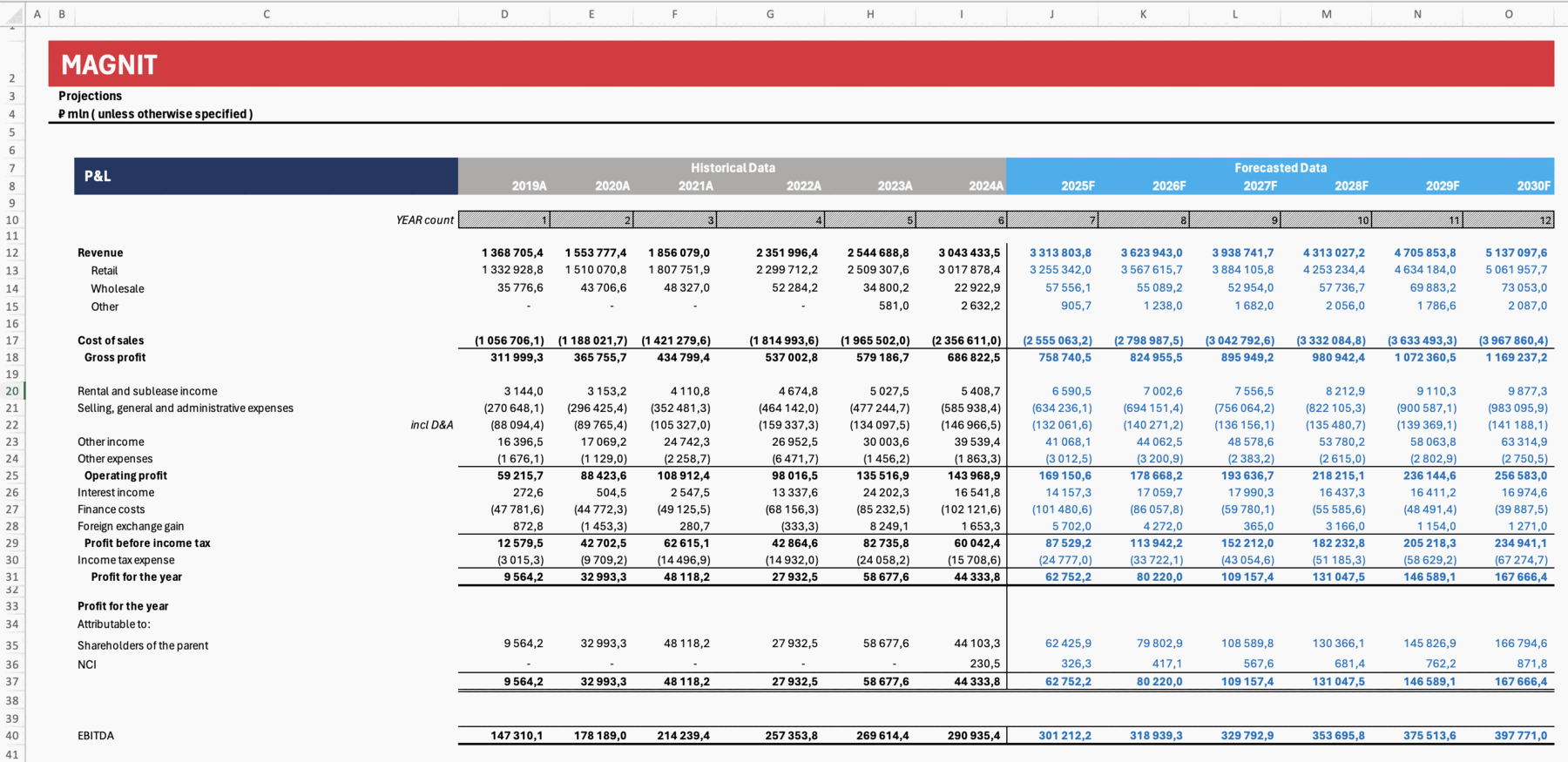Select year count cell with value 12
Image resolution: width=1568 pixels, height=762 pixels.
1509,219
